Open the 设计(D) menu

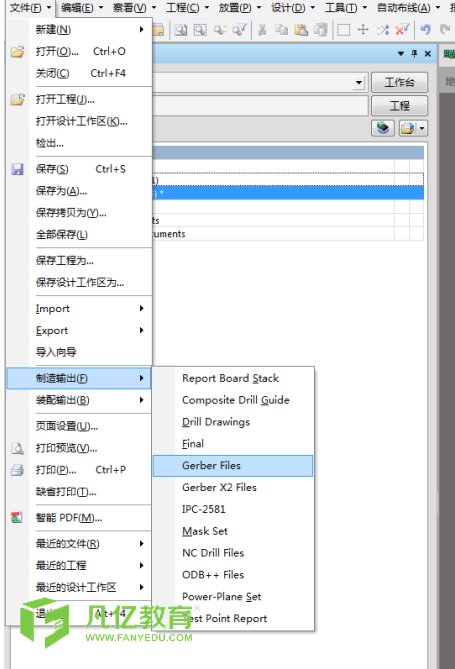pyautogui.click(x=293, y=8)
